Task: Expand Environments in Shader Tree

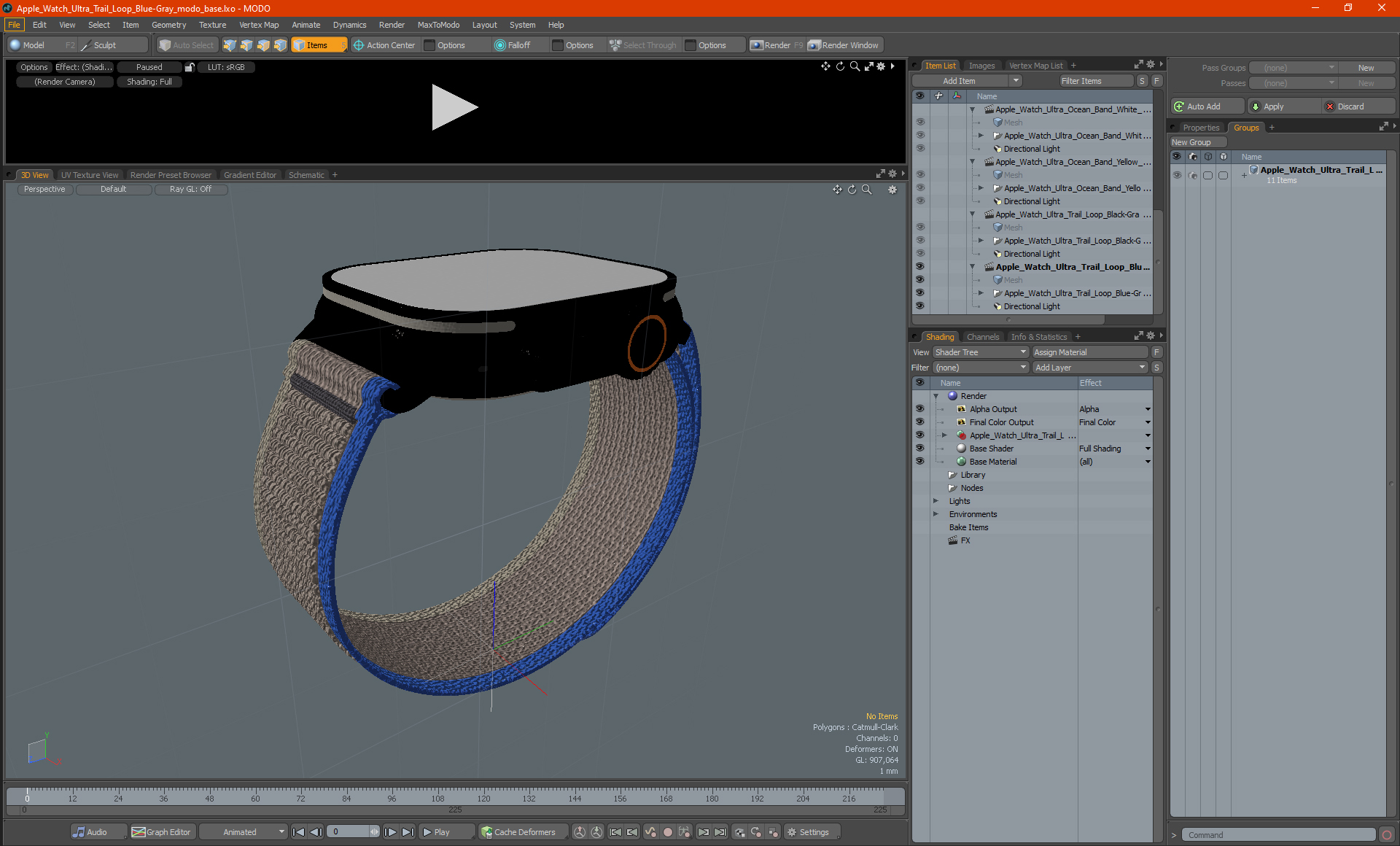Action: 936,514
